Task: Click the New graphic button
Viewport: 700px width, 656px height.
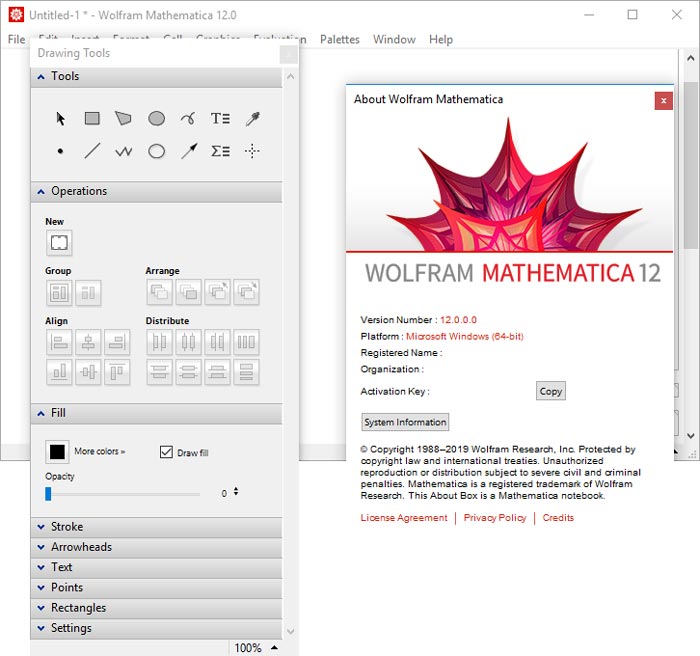Action: click(x=59, y=242)
